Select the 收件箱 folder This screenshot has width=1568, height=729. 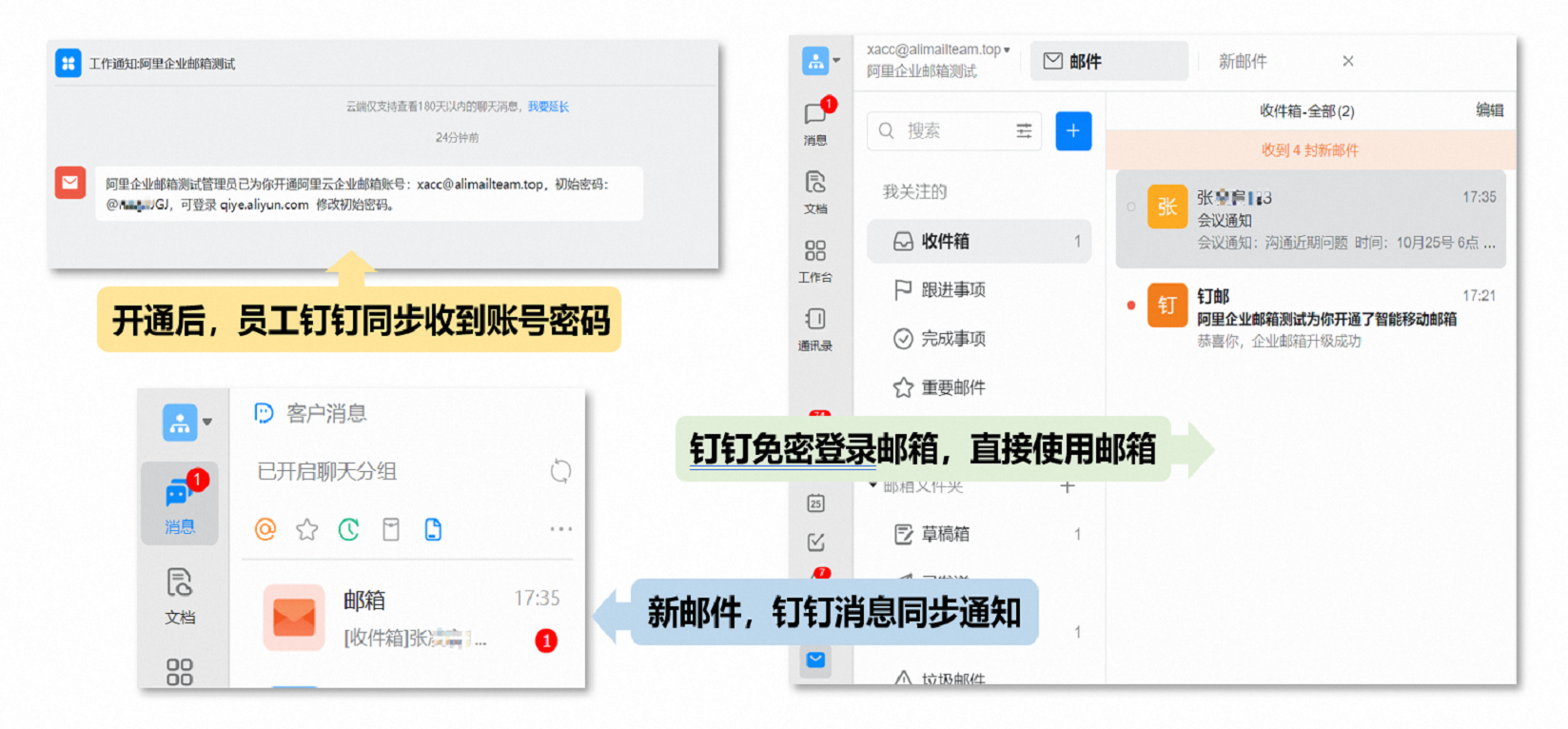click(x=979, y=242)
